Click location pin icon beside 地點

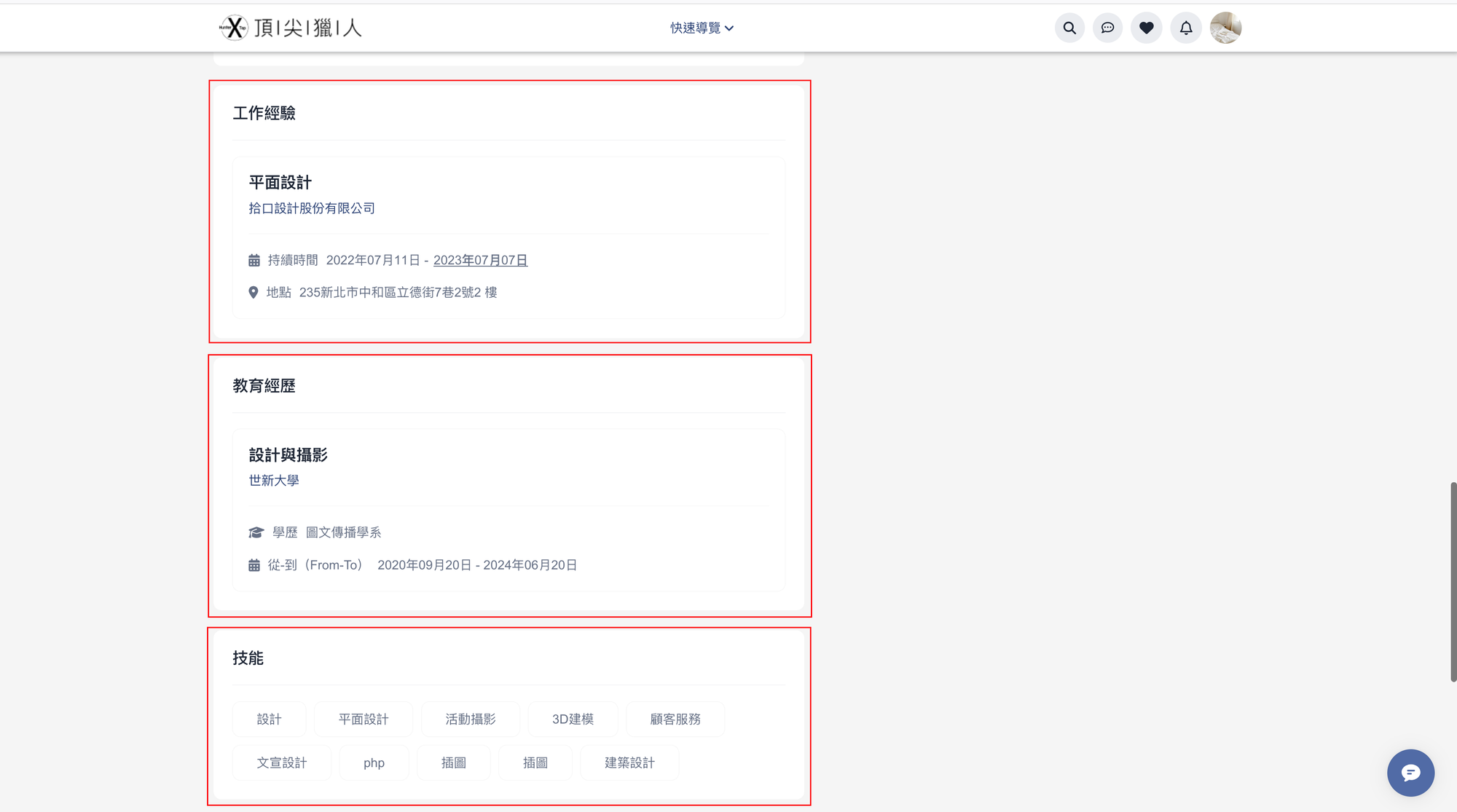(254, 292)
